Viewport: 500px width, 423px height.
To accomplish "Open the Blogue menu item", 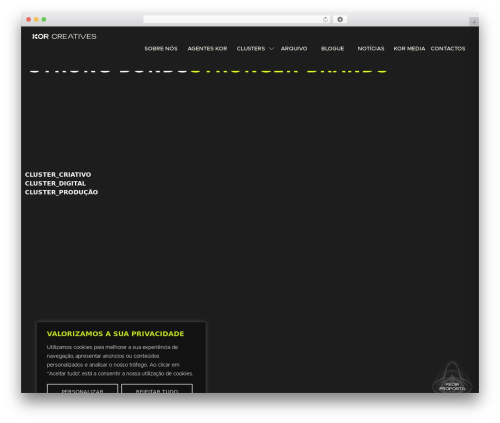I will (x=332, y=49).
